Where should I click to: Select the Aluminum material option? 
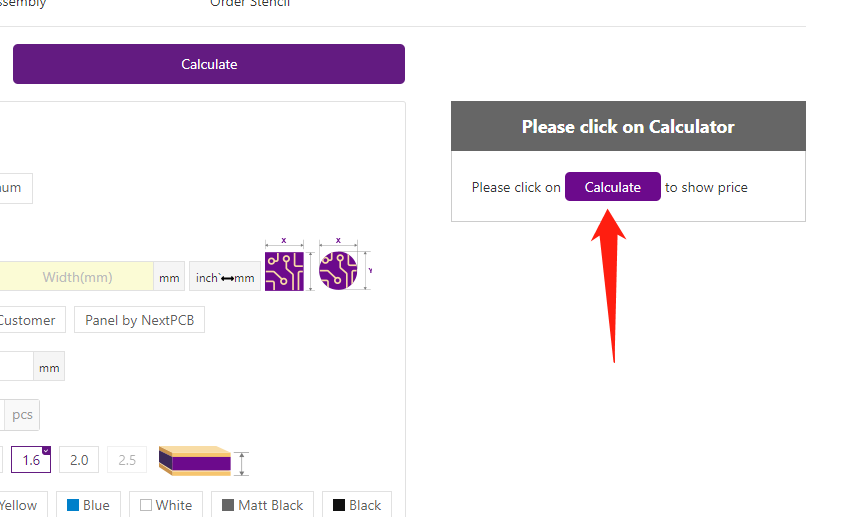[12, 188]
